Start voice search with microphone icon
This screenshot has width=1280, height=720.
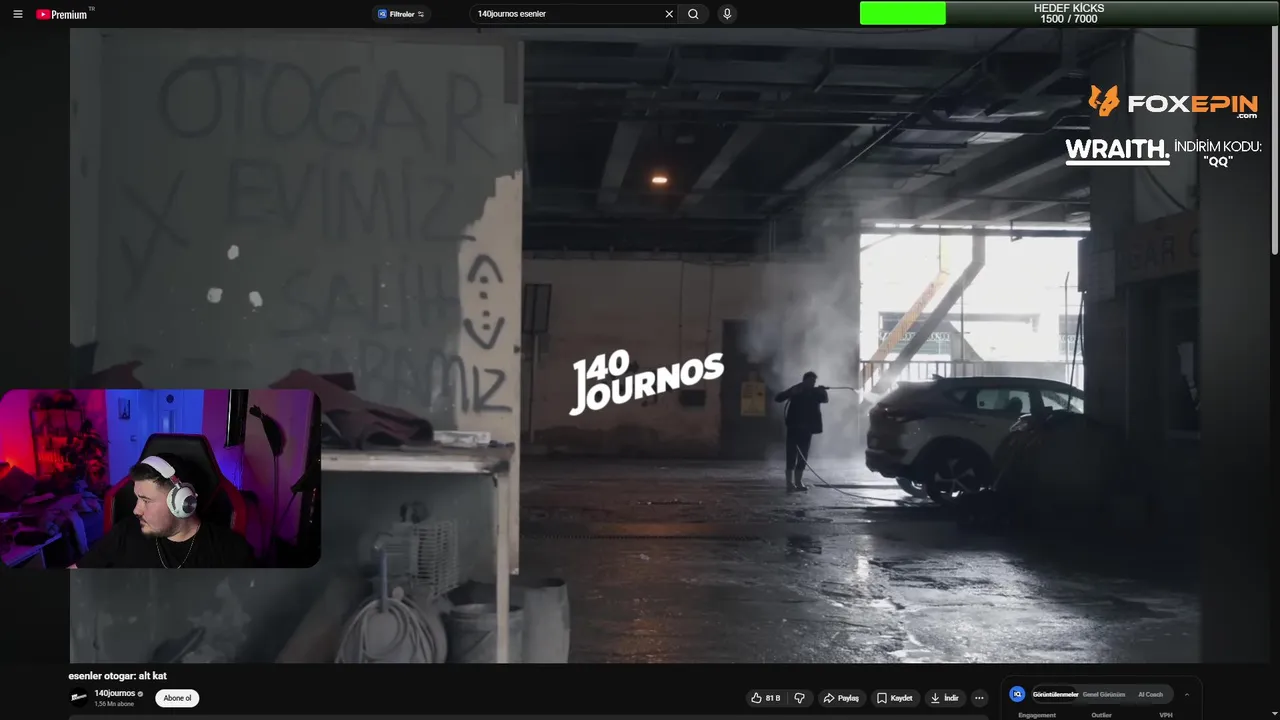click(x=727, y=14)
